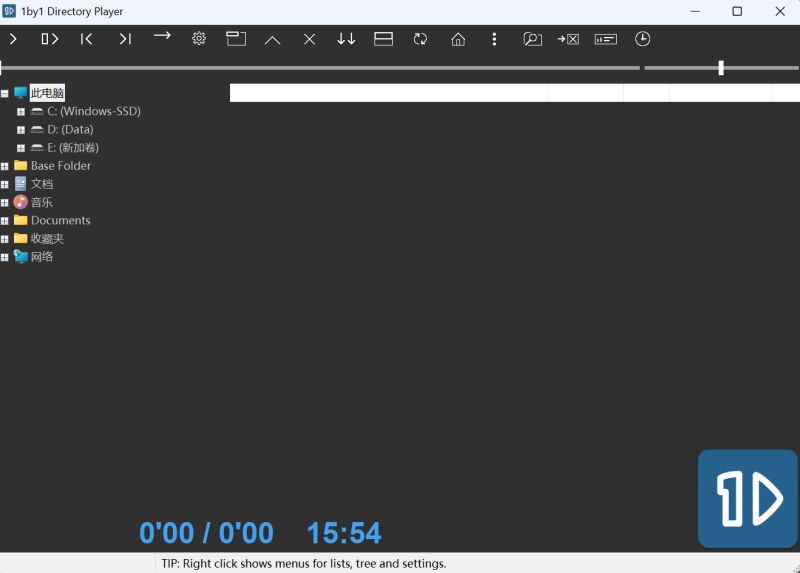Click the Play toolbar icon
The width and height of the screenshot is (800, 573).
[13, 39]
